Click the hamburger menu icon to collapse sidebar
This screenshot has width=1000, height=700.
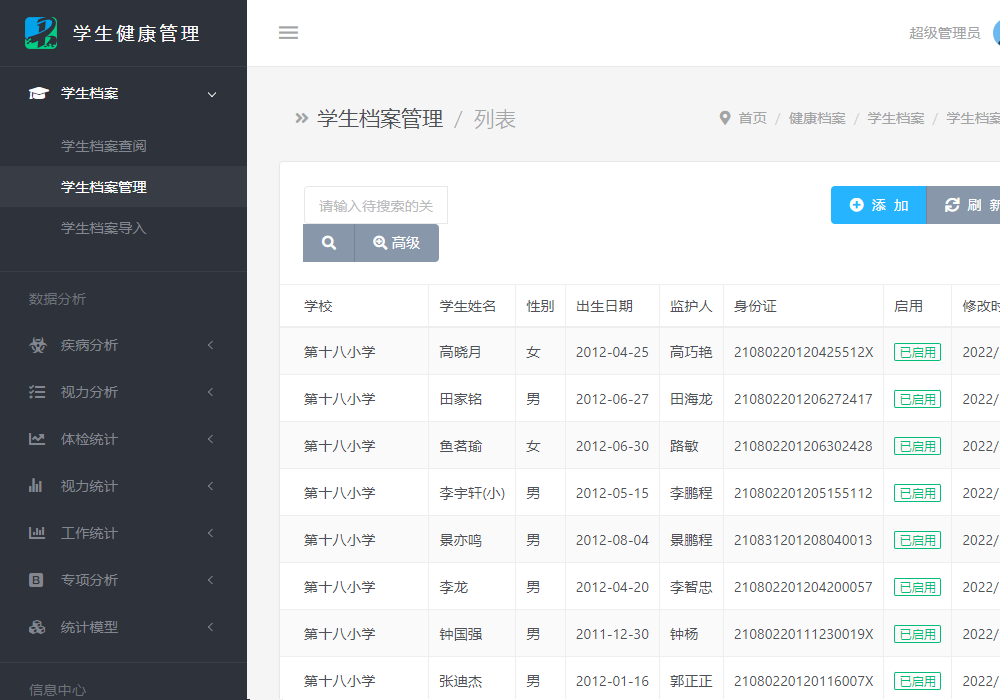(x=288, y=33)
